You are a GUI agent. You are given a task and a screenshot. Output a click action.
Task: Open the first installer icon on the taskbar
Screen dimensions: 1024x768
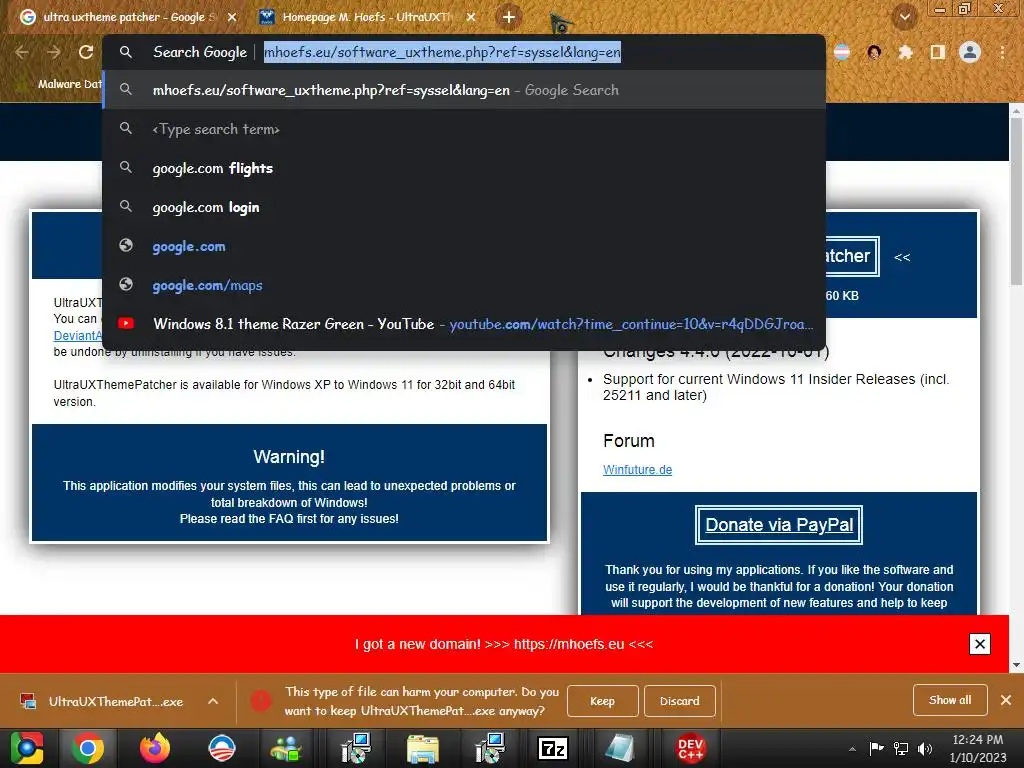(356, 748)
